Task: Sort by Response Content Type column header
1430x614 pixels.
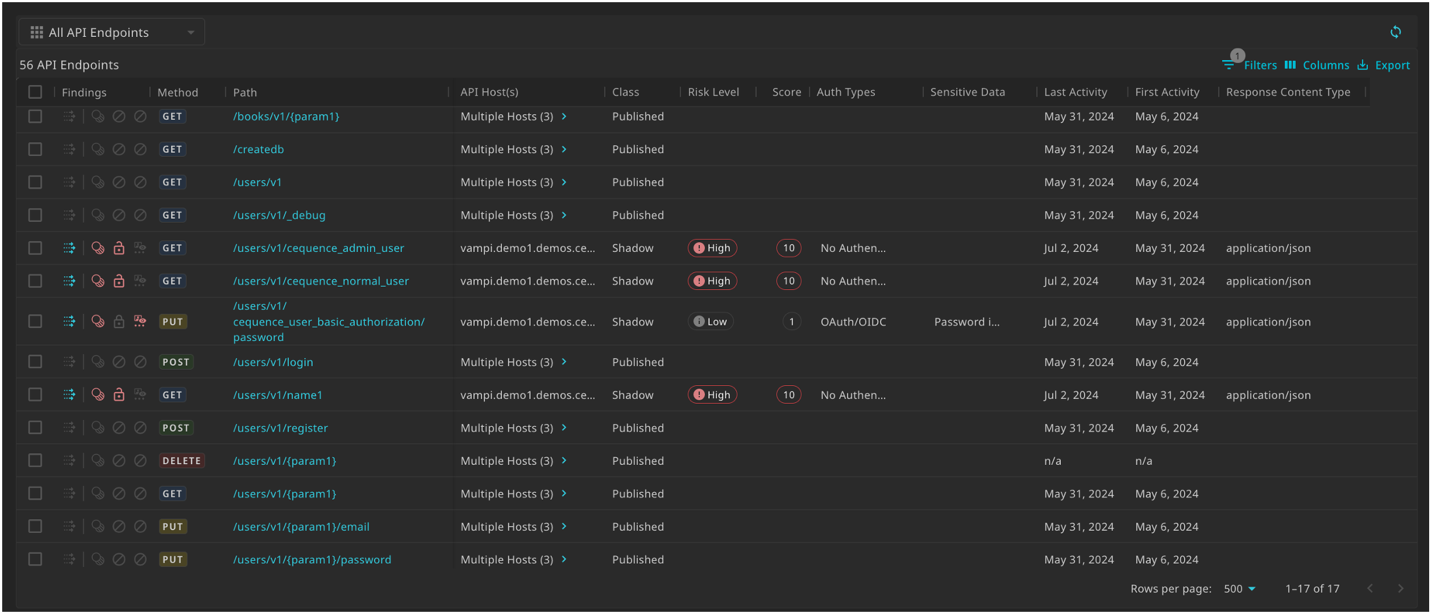Action: (1288, 92)
